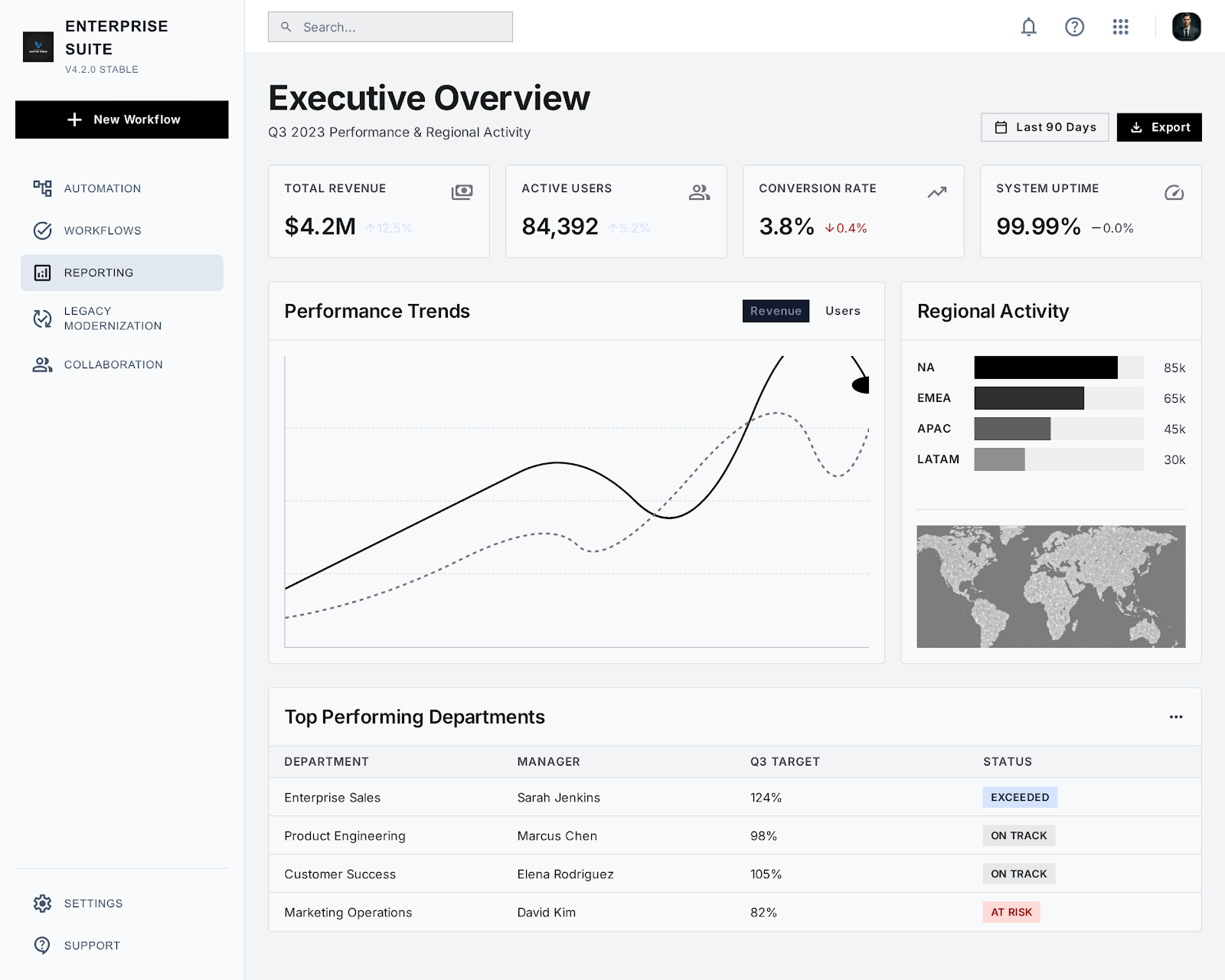The height and width of the screenshot is (980, 1225).
Task: Sort by the MANAGER column header
Action: pos(548,762)
